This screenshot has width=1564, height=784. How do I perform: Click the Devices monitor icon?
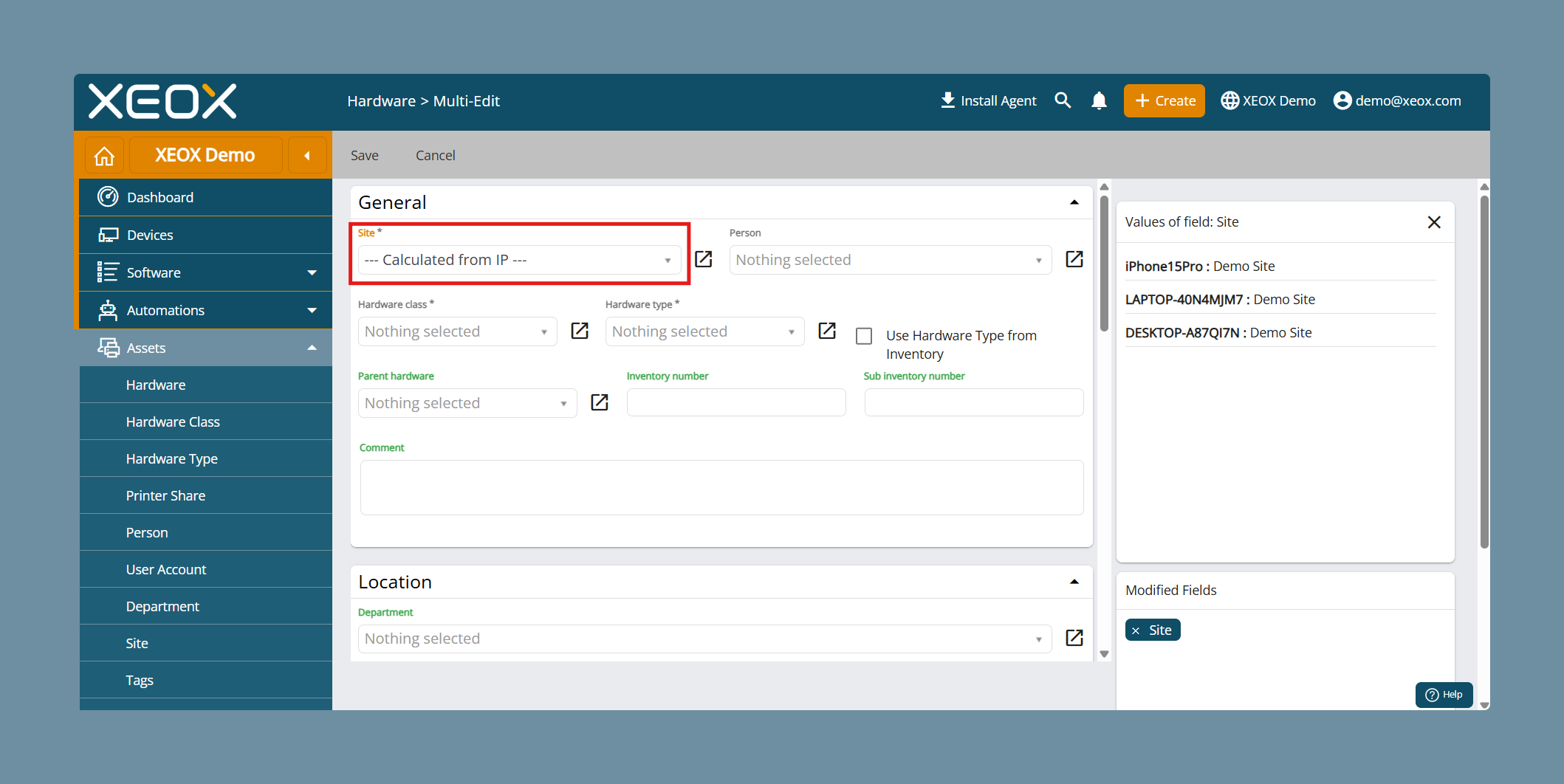pos(109,235)
